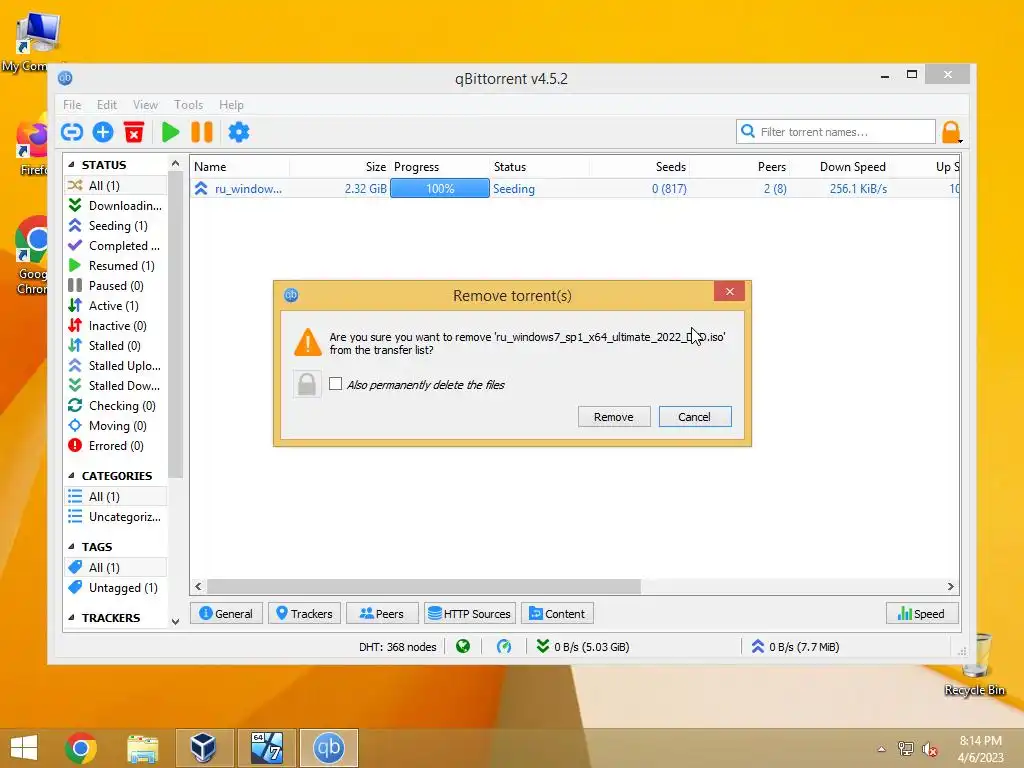
Task: Select the Downloading status filter
Action: click(116, 206)
